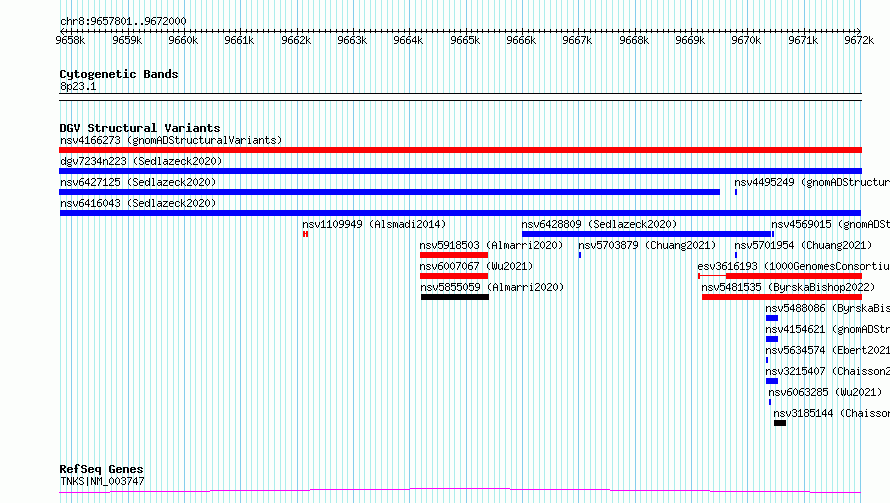The width and height of the screenshot is (890, 503).
Task: Click the red bar under nsv5918503
Action: point(454,255)
